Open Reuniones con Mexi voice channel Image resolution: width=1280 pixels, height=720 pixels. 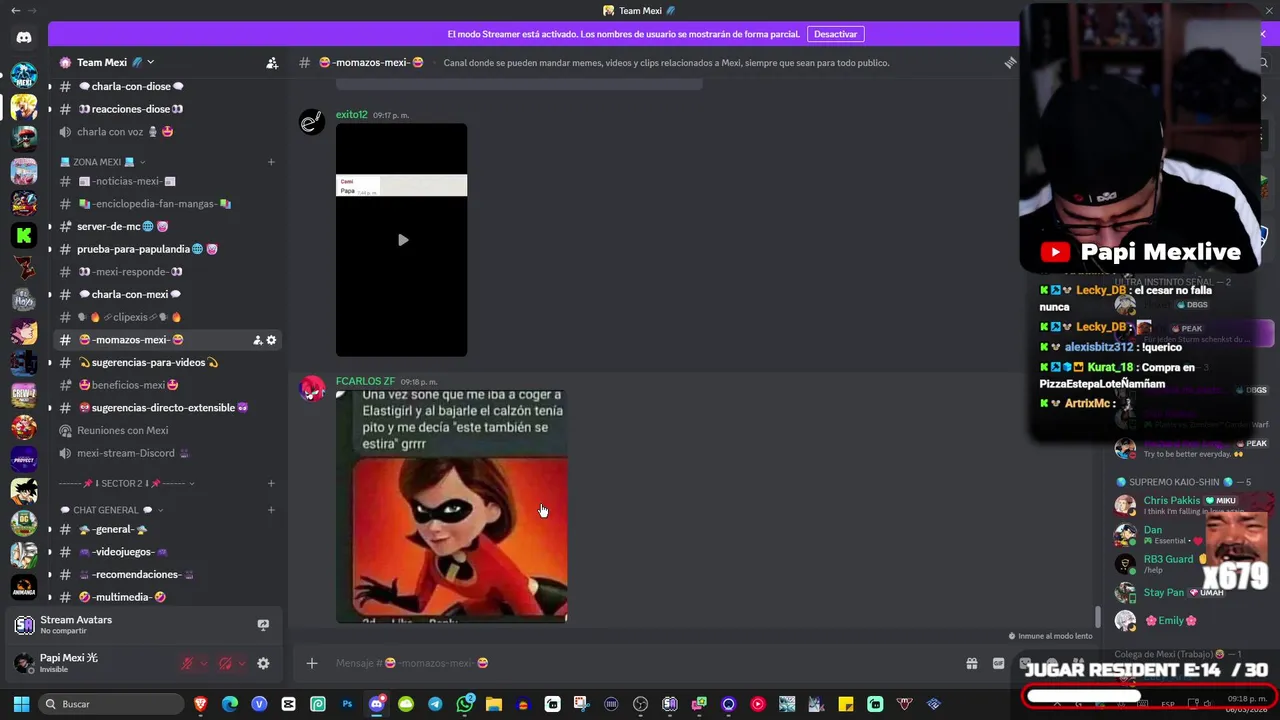(x=167, y=431)
